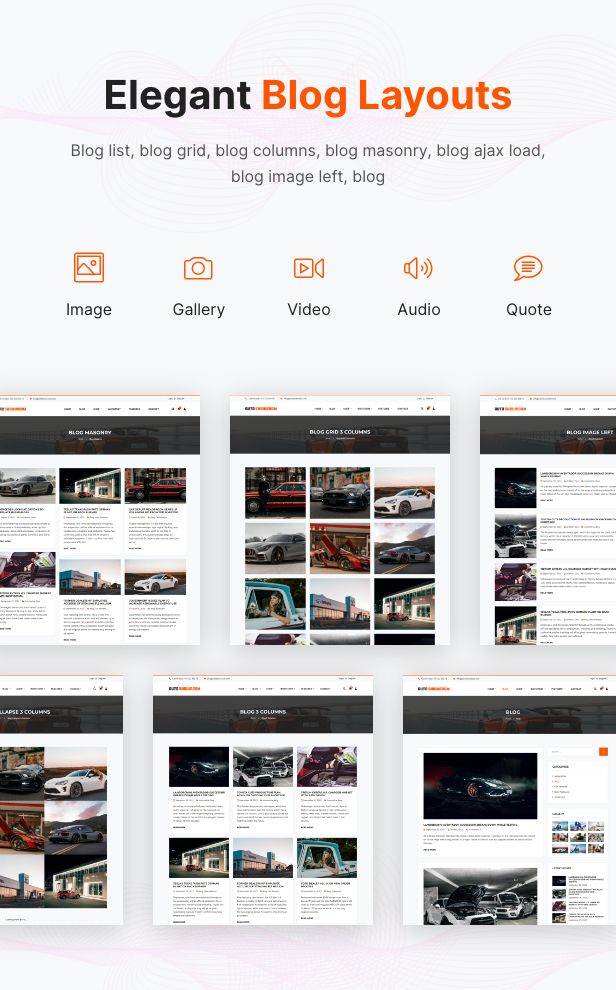
Task: Expand Features dropdown in Blog 3 Columns header
Action: [x=308, y=689]
